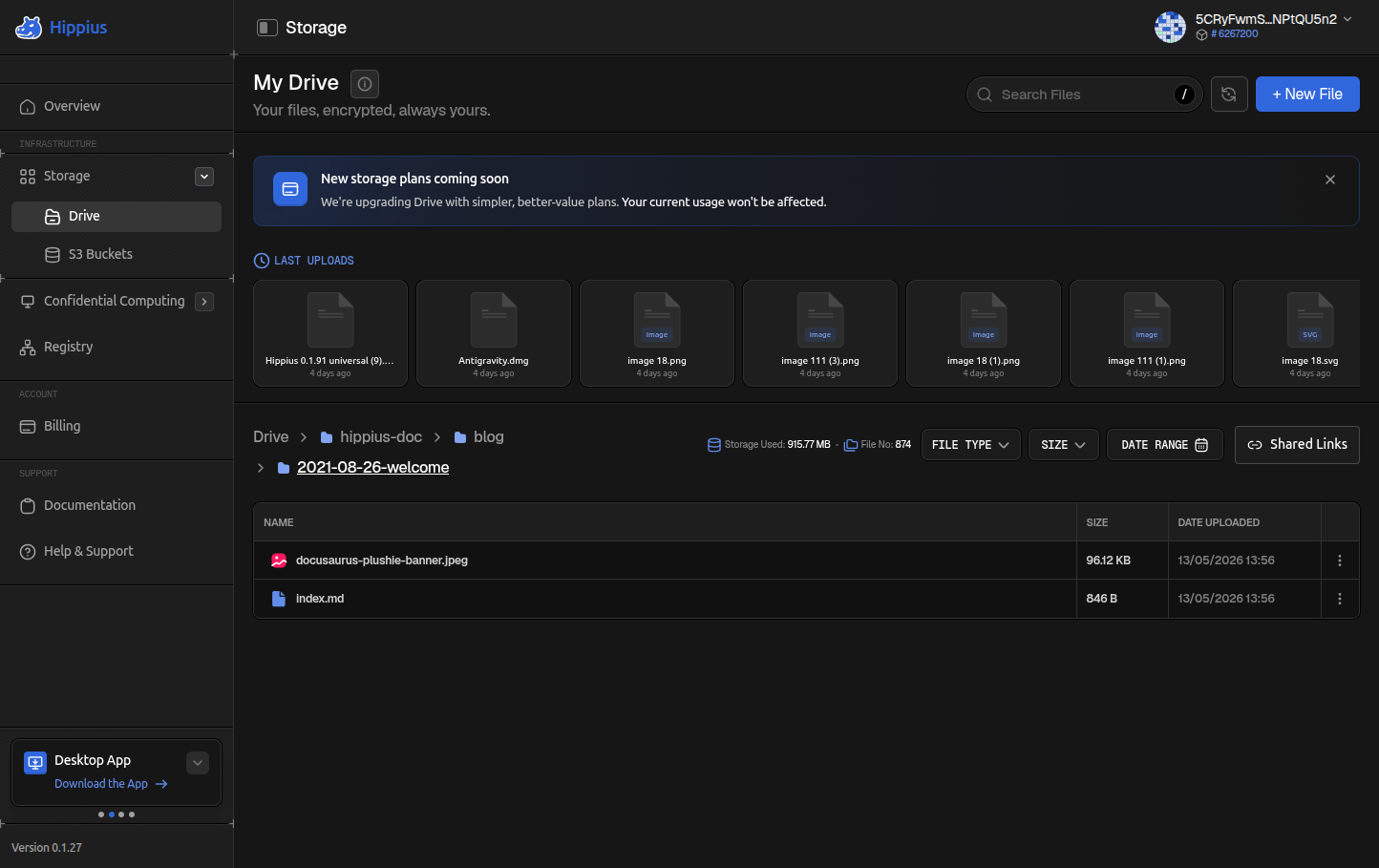Image resolution: width=1379 pixels, height=868 pixels.
Task: Click the Hippius logo icon
Action: tap(29, 28)
